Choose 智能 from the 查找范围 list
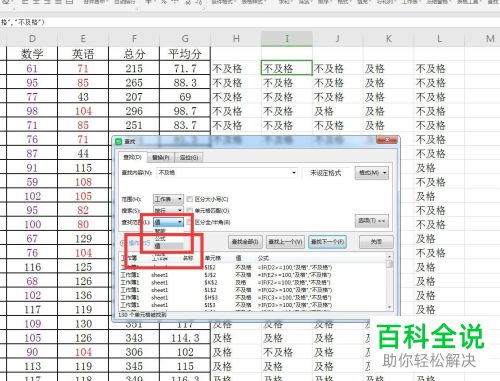This screenshot has width=500, height=381. pos(160,231)
